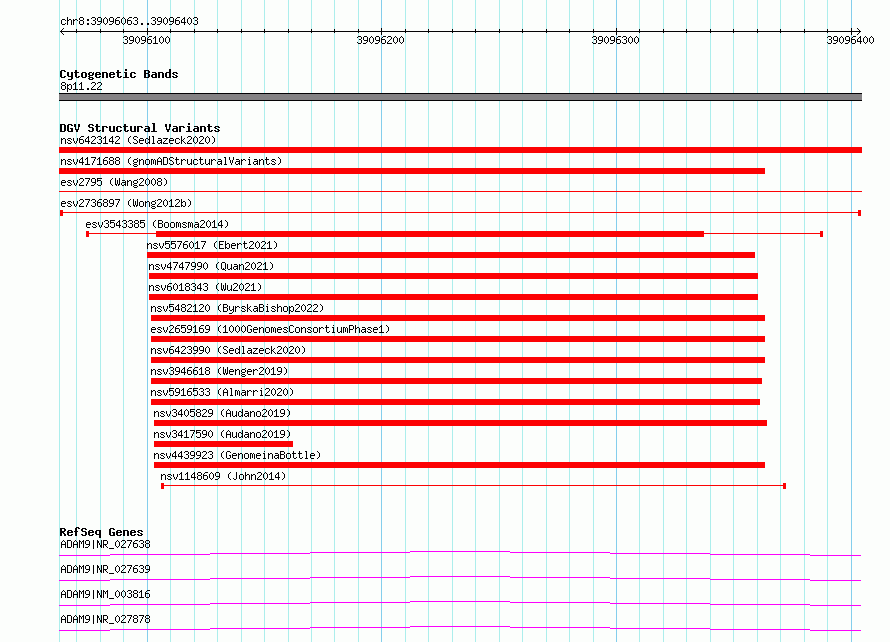Click the nsv3417590 (Audano2019) label
This screenshot has height=642, width=890.
tap(222, 434)
